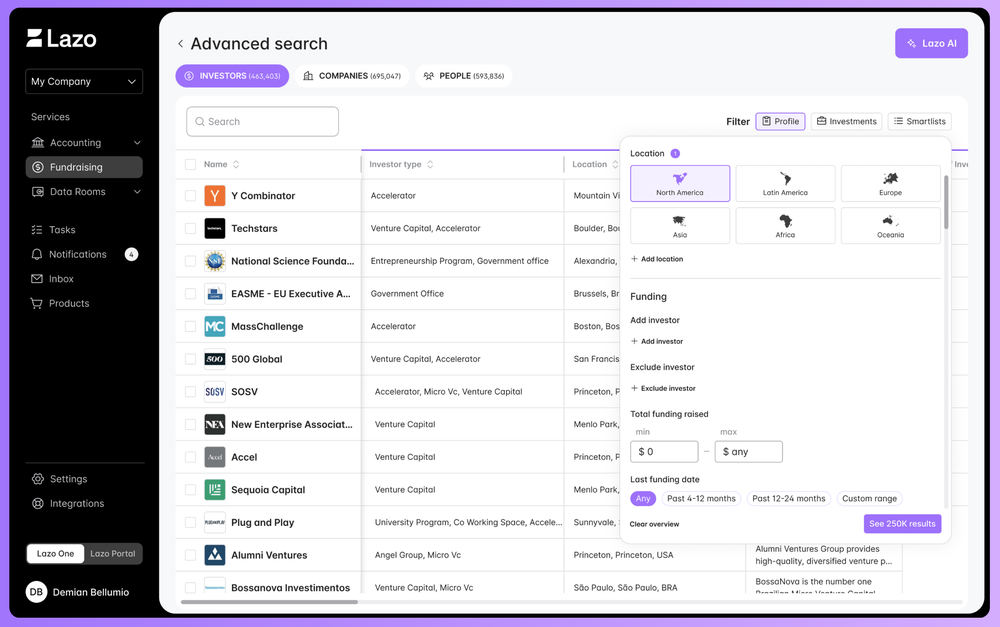1000x627 pixels.
Task: Click the SOSV logo
Action: pyautogui.click(x=215, y=392)
